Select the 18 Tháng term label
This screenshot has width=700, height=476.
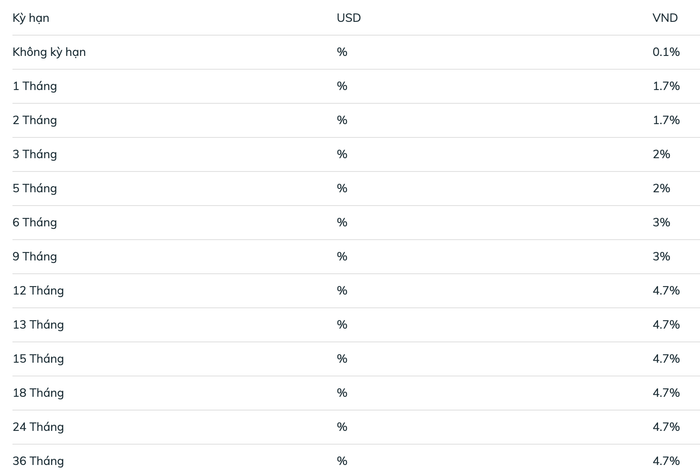click(38, 392)
